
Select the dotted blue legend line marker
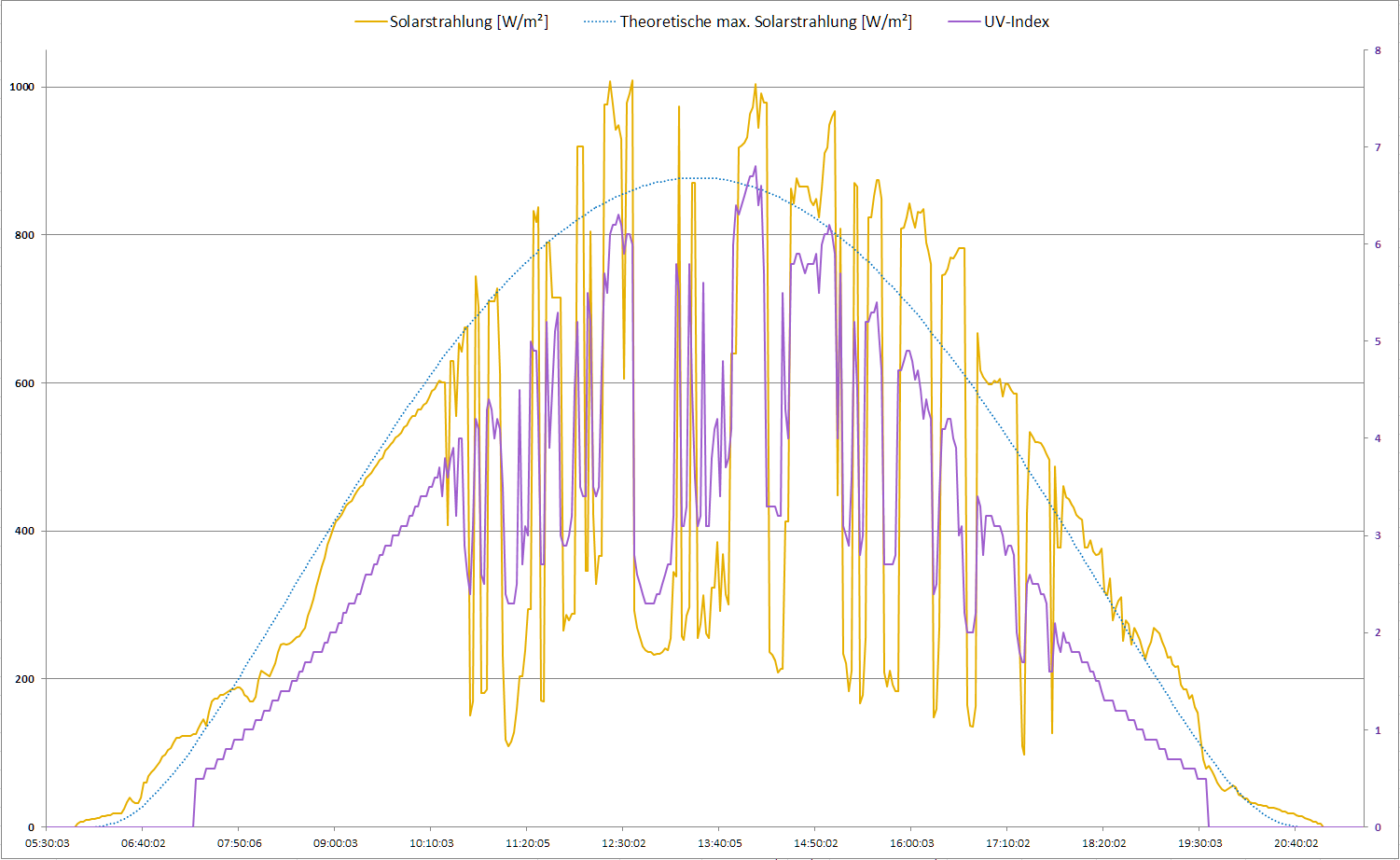[600, 21]
